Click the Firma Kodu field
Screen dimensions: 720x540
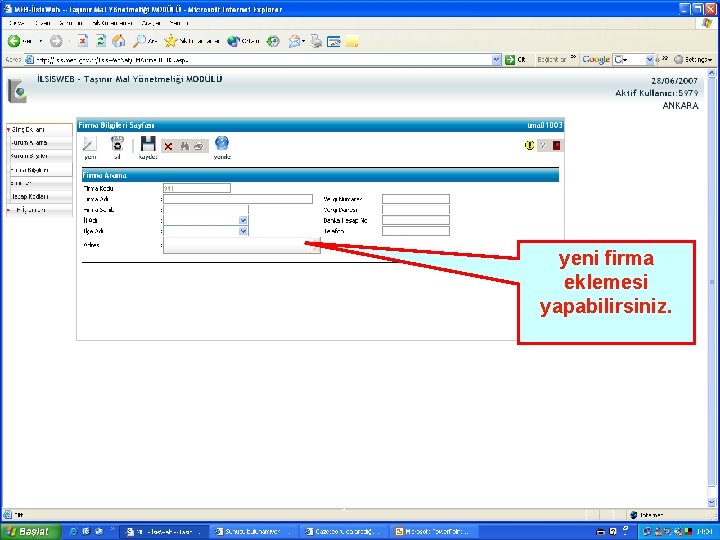(197, 188)
